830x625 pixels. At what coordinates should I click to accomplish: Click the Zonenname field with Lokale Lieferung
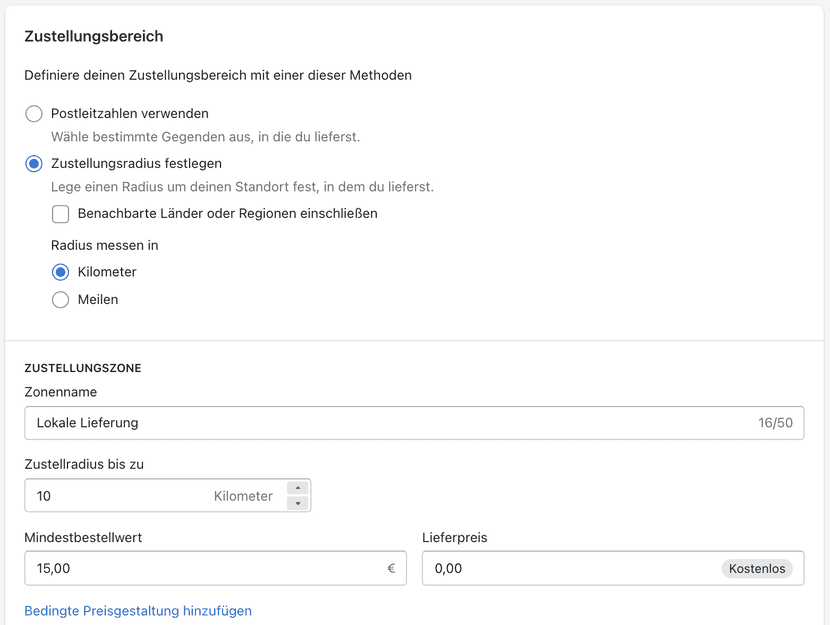tap(414, 423)
